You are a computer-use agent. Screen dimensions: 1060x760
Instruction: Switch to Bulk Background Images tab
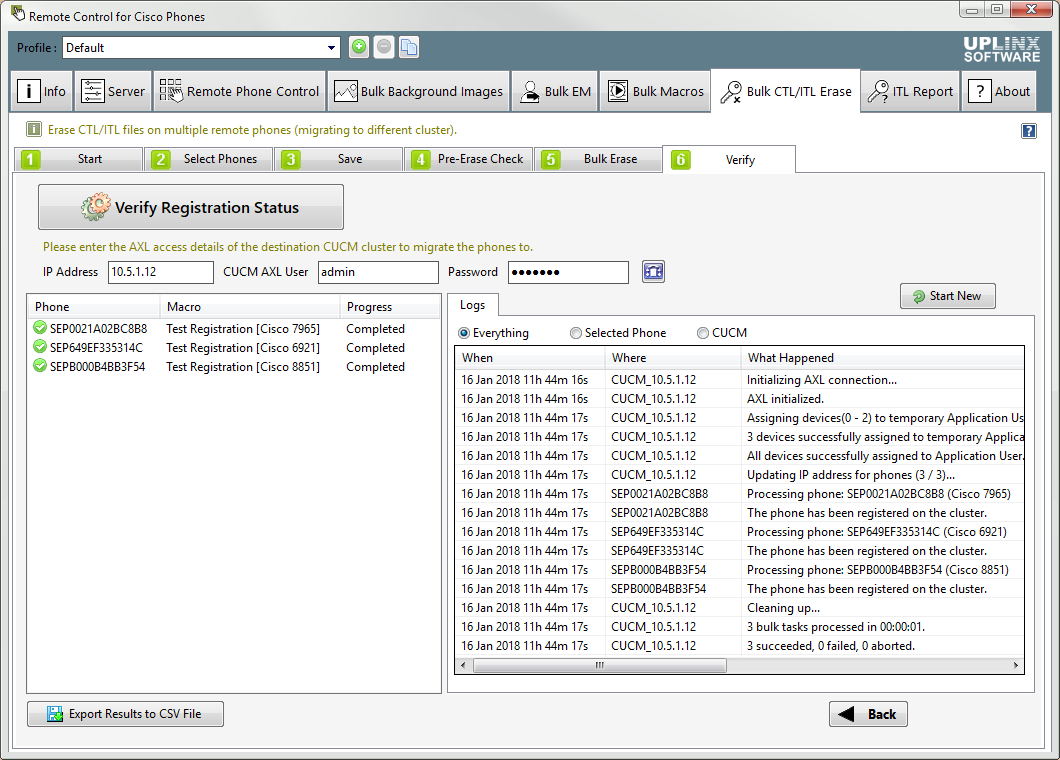(418, 91)
